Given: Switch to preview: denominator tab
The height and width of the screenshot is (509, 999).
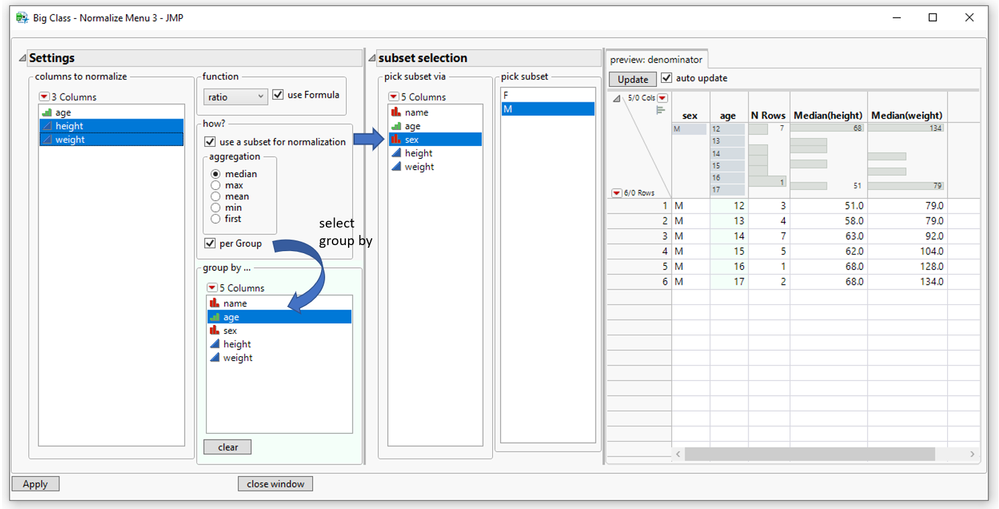Looking at the screenshot, I should point(656,59).
